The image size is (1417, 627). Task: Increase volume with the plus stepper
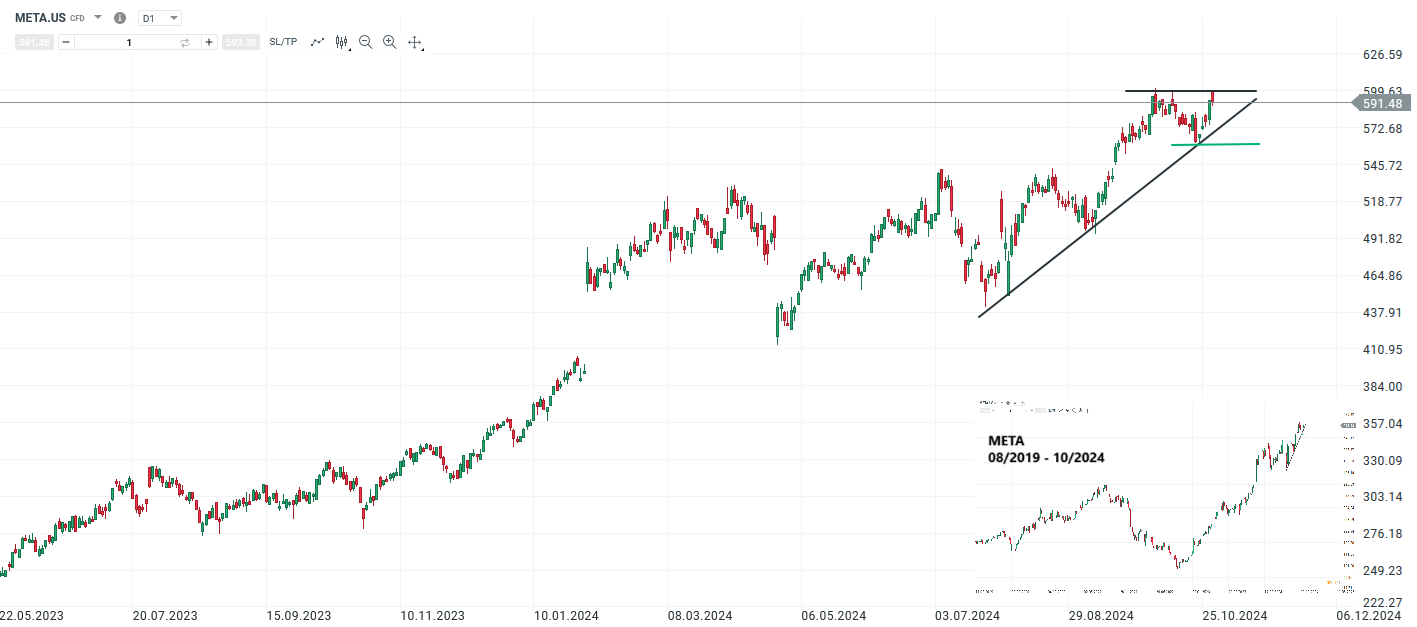(207, 42)
